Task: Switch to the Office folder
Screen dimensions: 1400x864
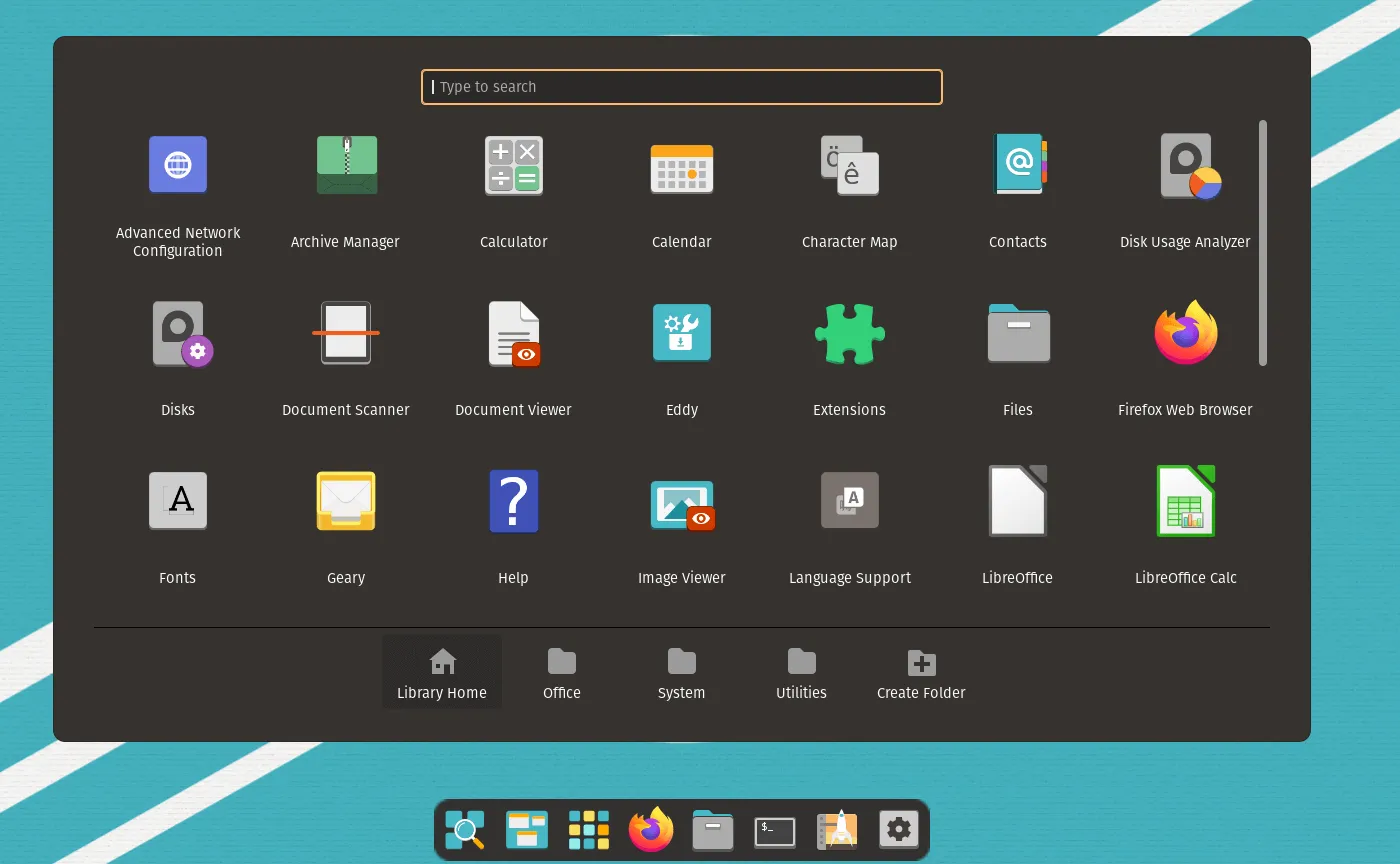Action: point(562,673)
